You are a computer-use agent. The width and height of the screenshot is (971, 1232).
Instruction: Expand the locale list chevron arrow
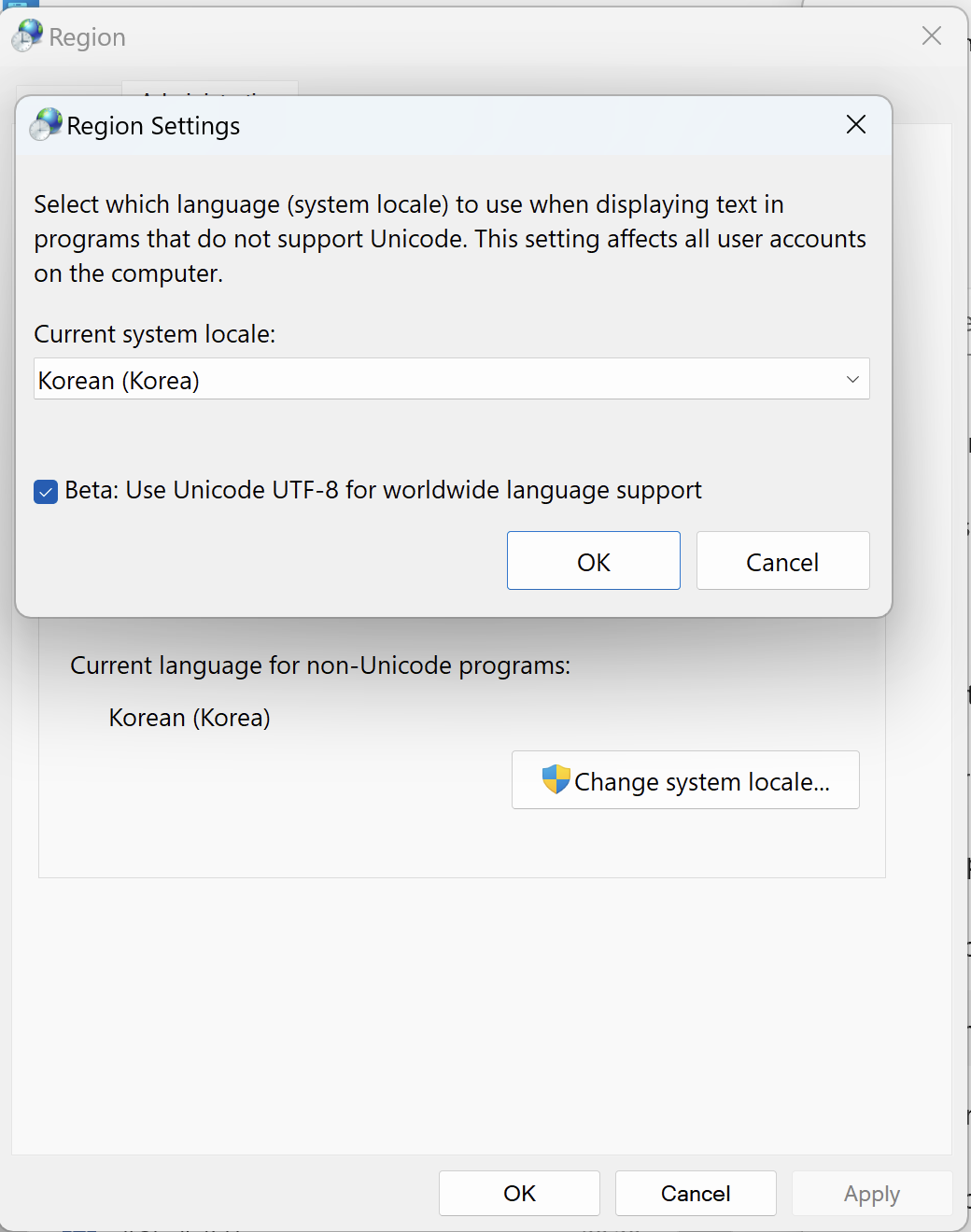click(851, 379)
